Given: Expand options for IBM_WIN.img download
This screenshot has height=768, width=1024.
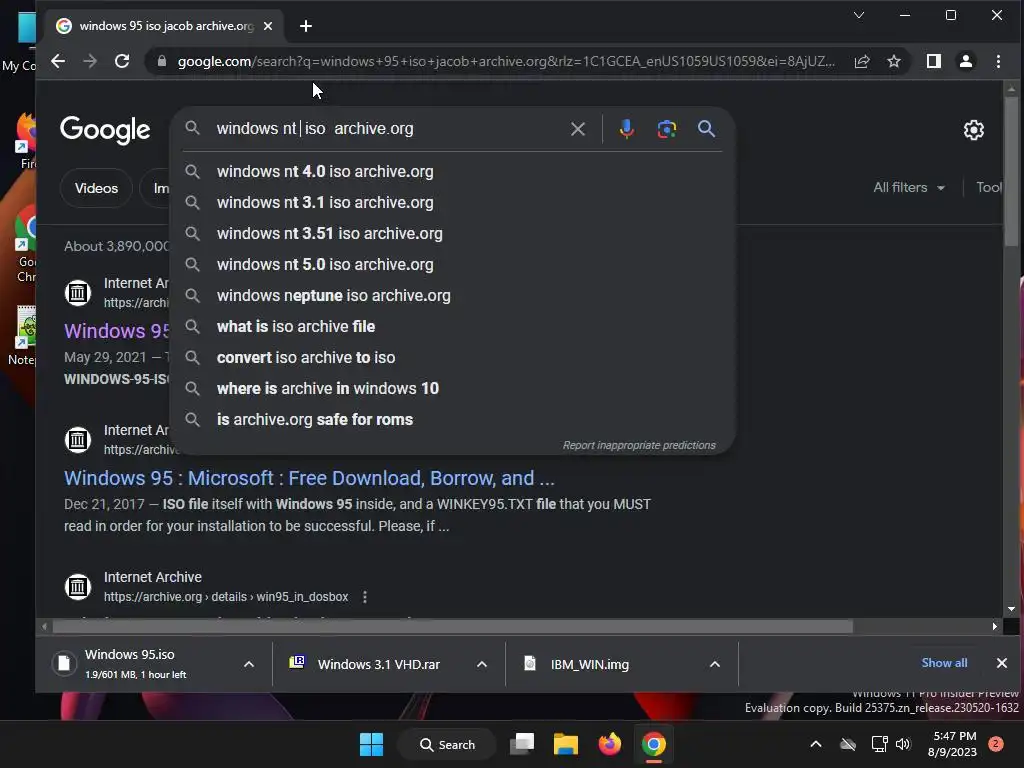Looking at the screenshot, I should point(715,664).
